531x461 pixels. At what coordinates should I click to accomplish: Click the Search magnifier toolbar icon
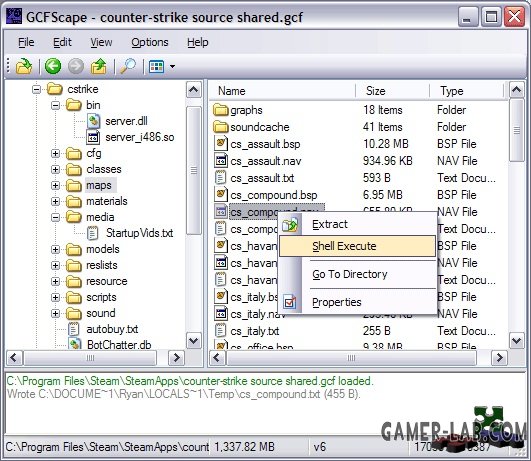[128, 66]
